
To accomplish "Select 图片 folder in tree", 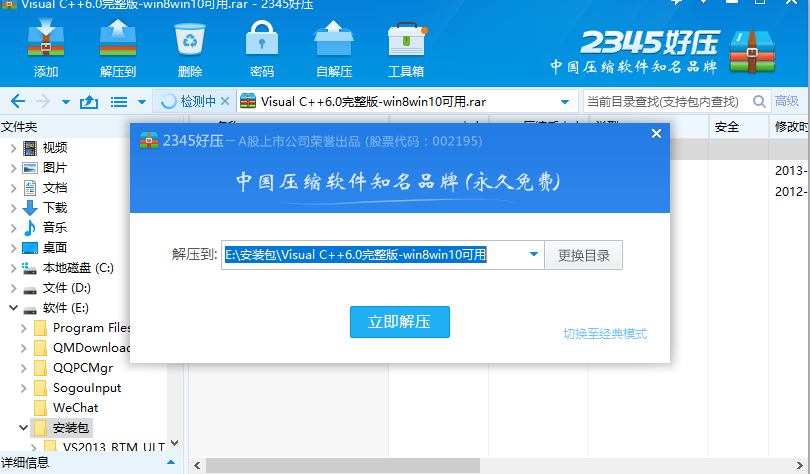I will (x=55, y=168).
